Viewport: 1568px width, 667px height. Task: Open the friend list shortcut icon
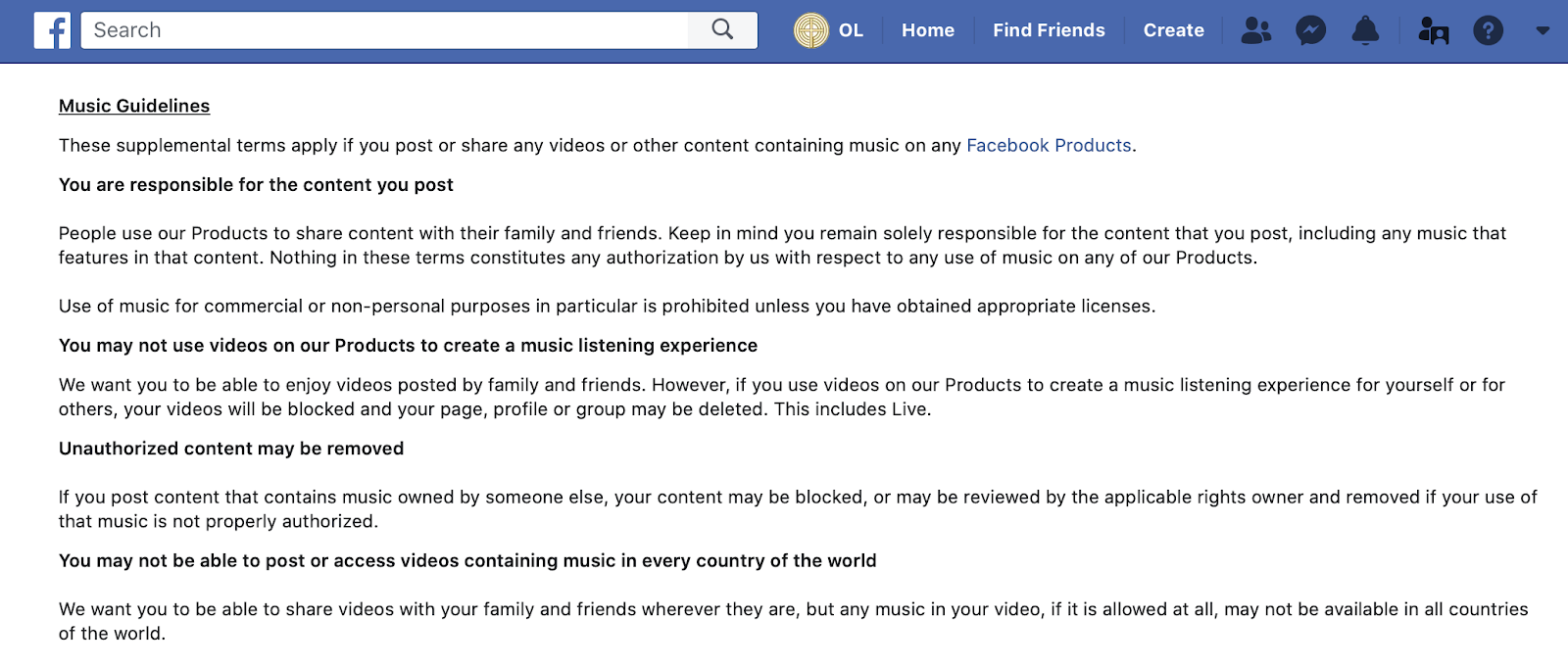point(1434,31)
